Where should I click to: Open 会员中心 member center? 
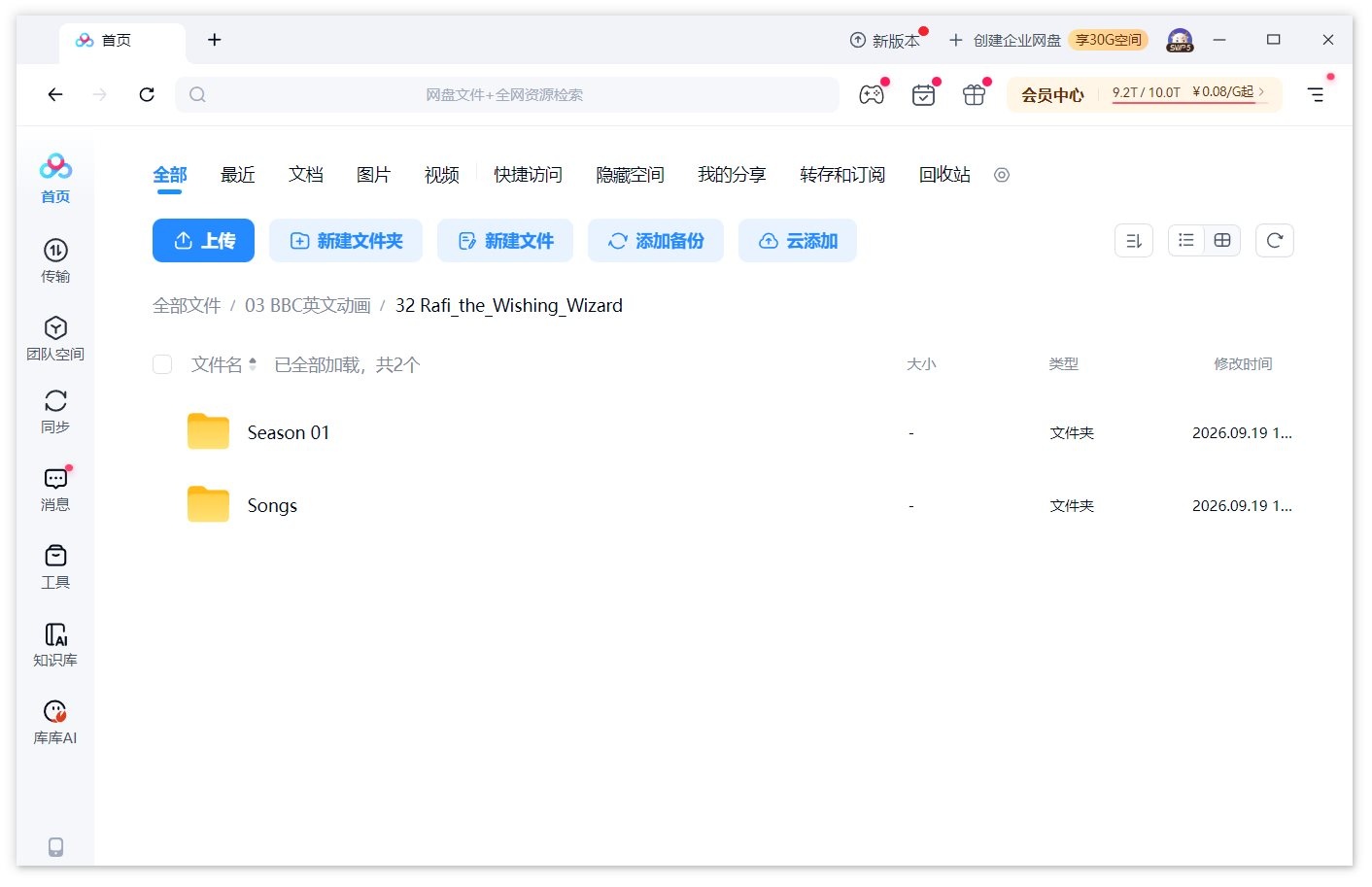pyautogui.click(x=1052, y=95)
